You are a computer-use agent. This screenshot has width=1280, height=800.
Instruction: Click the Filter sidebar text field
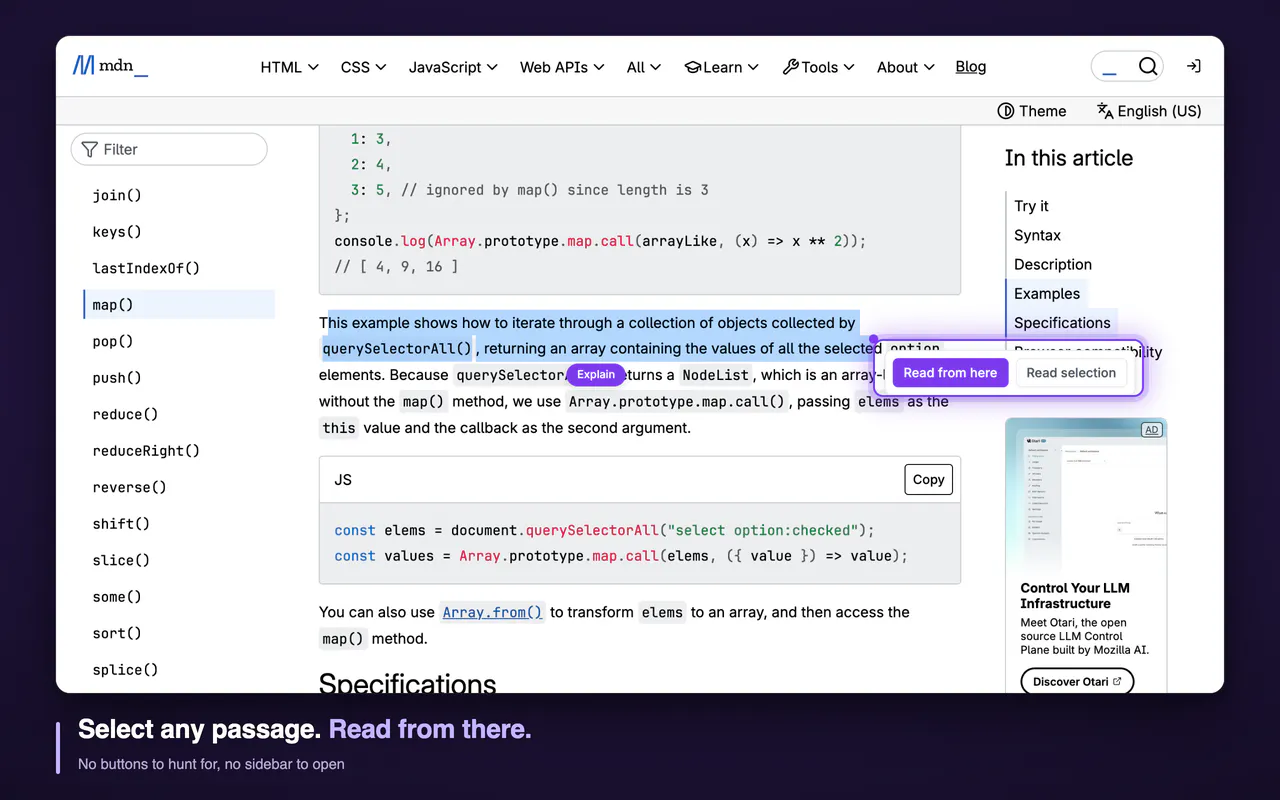coord(169,149)
